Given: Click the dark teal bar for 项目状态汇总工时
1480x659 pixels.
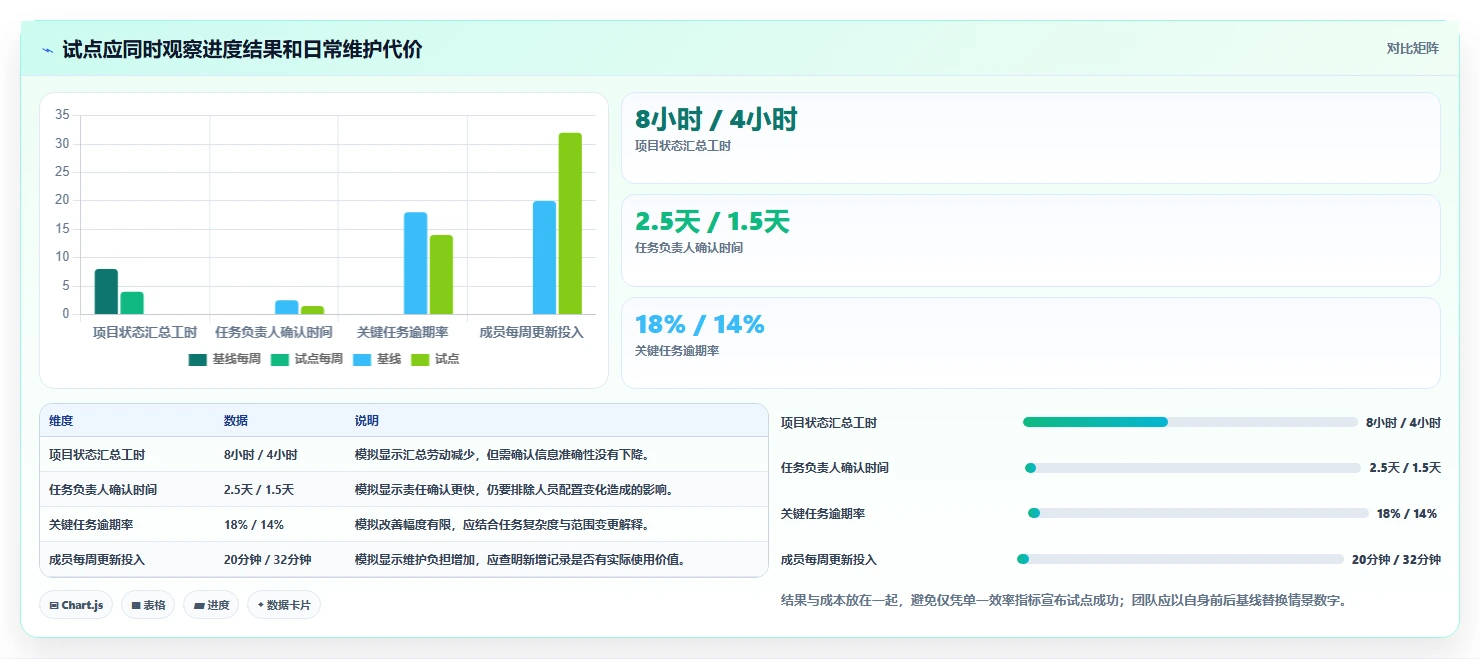Looking at the screenshot, I should pos(106,291).
